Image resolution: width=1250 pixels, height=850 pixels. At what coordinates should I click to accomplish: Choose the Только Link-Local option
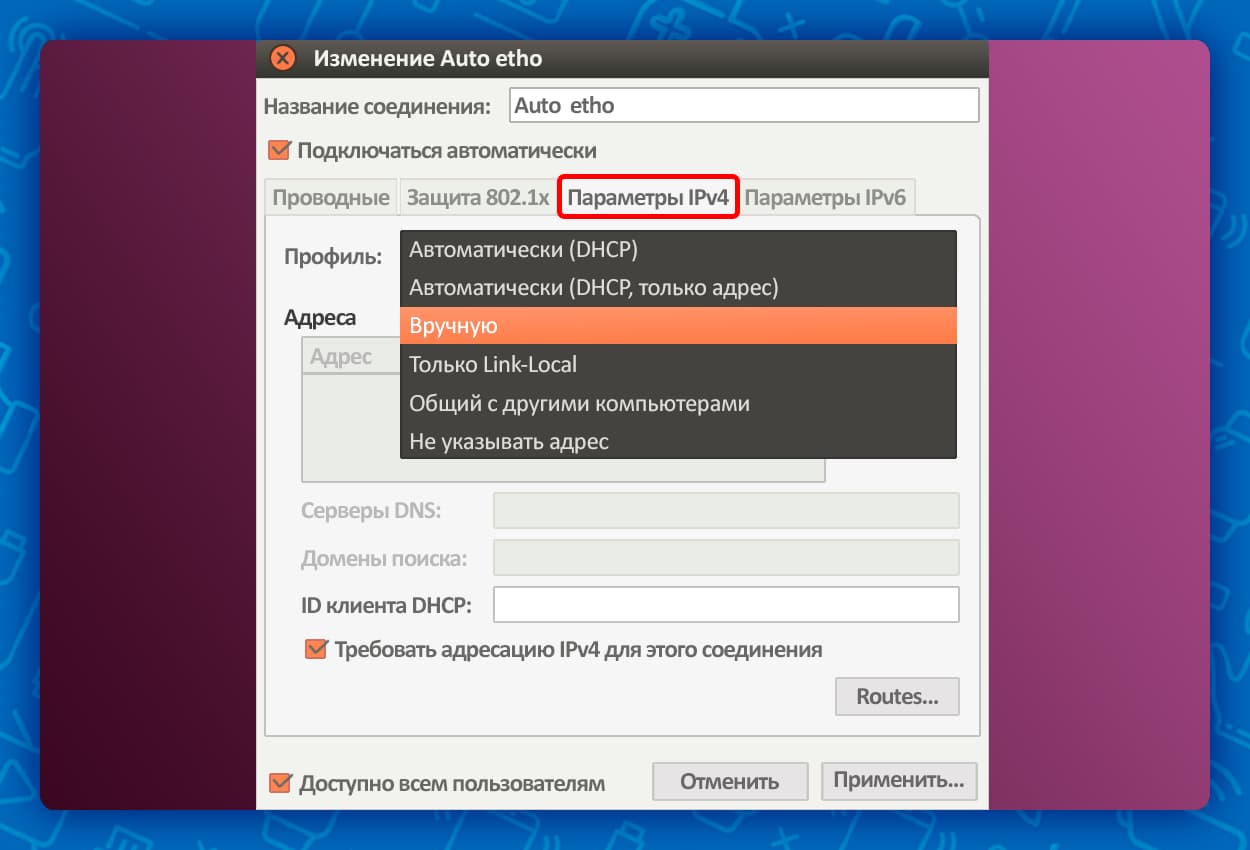(x=678, y=364)
